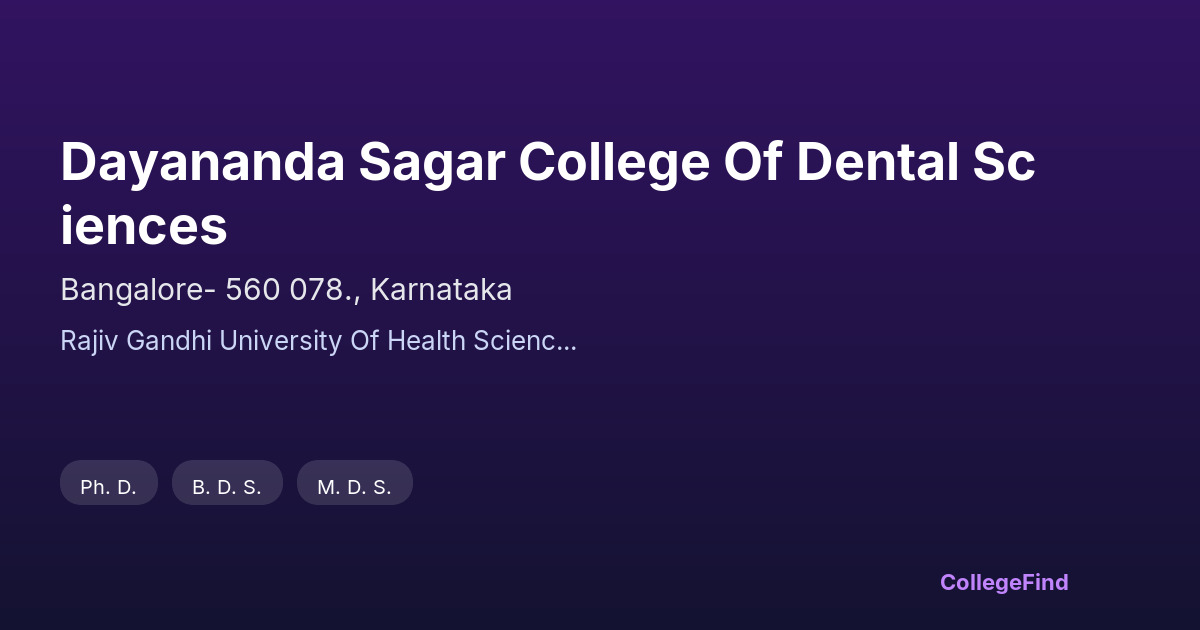The image size is (1200, 630).
Task: Click the CollegeFind brand logo
Action: (1003, 582)
